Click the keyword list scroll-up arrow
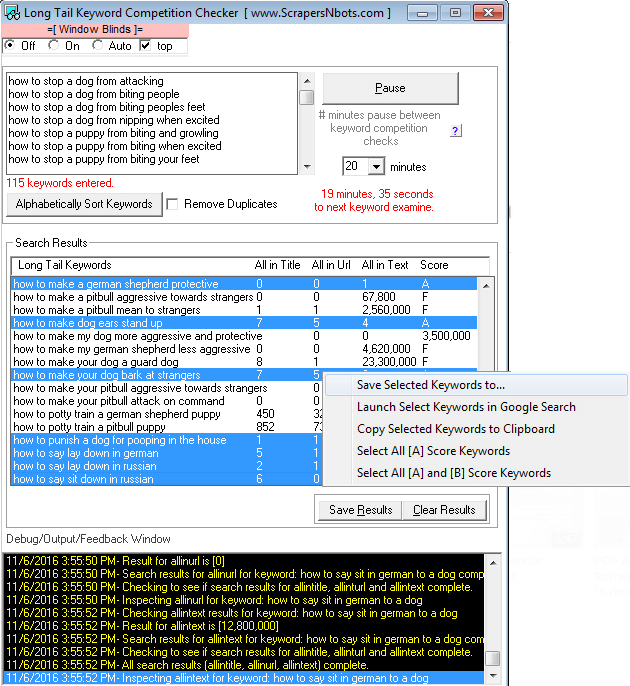Image resolution: width=630 pixels, height=686 pixels. 307,81
